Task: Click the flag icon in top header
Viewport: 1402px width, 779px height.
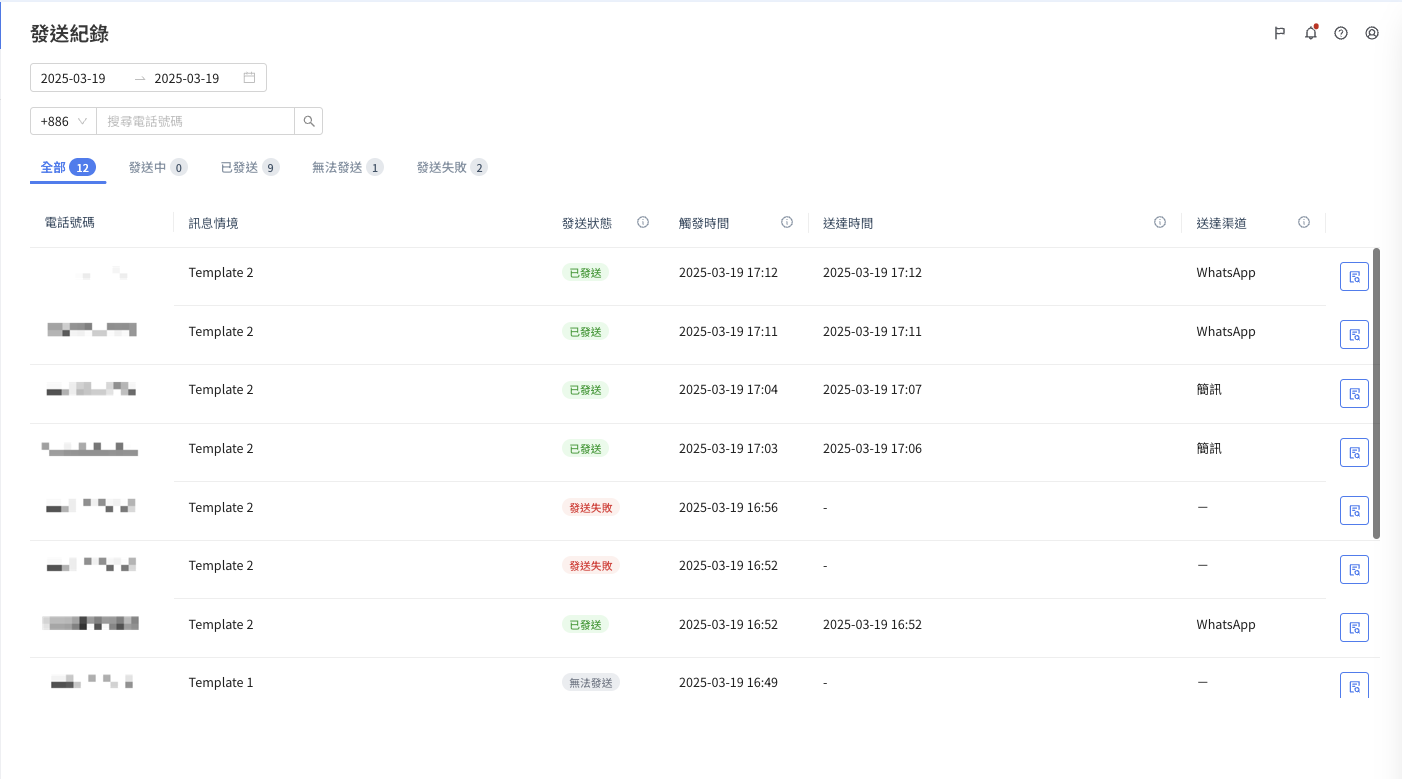Action: [x=1279, y=33]
